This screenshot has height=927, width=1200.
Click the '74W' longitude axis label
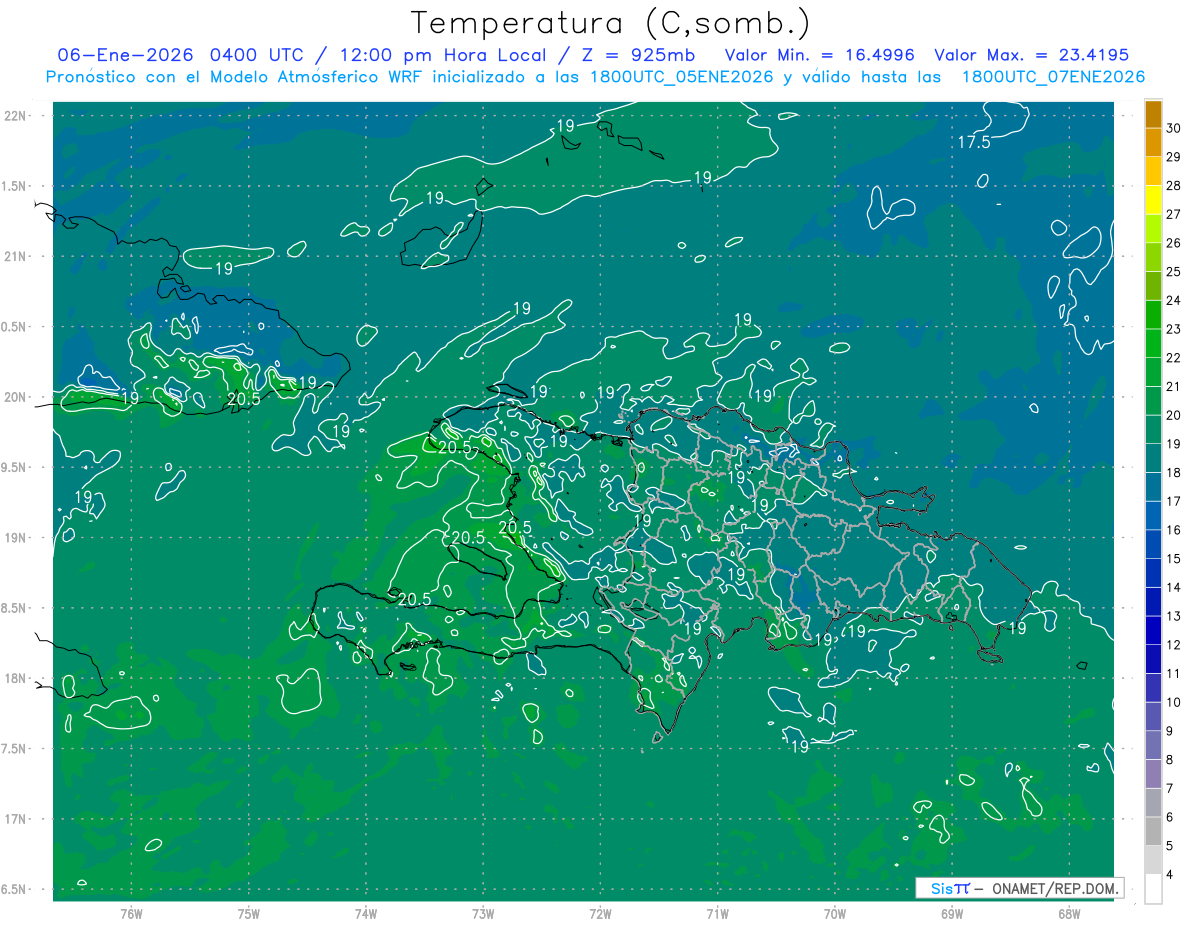pos(366,913)
